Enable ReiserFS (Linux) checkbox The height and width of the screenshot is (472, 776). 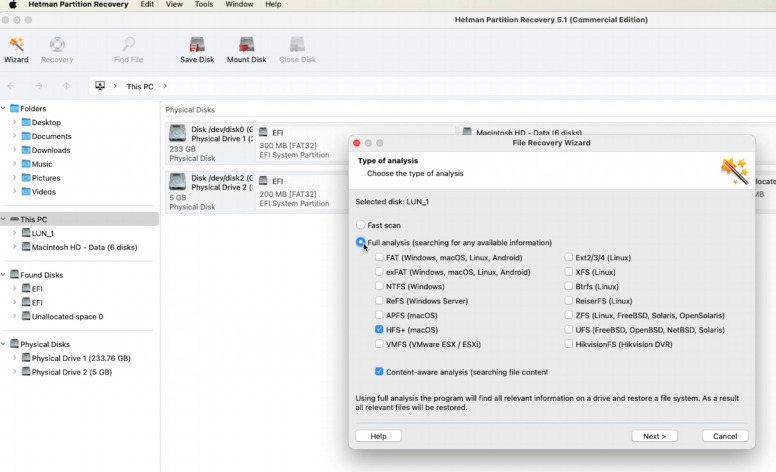[x=569, y=300]
